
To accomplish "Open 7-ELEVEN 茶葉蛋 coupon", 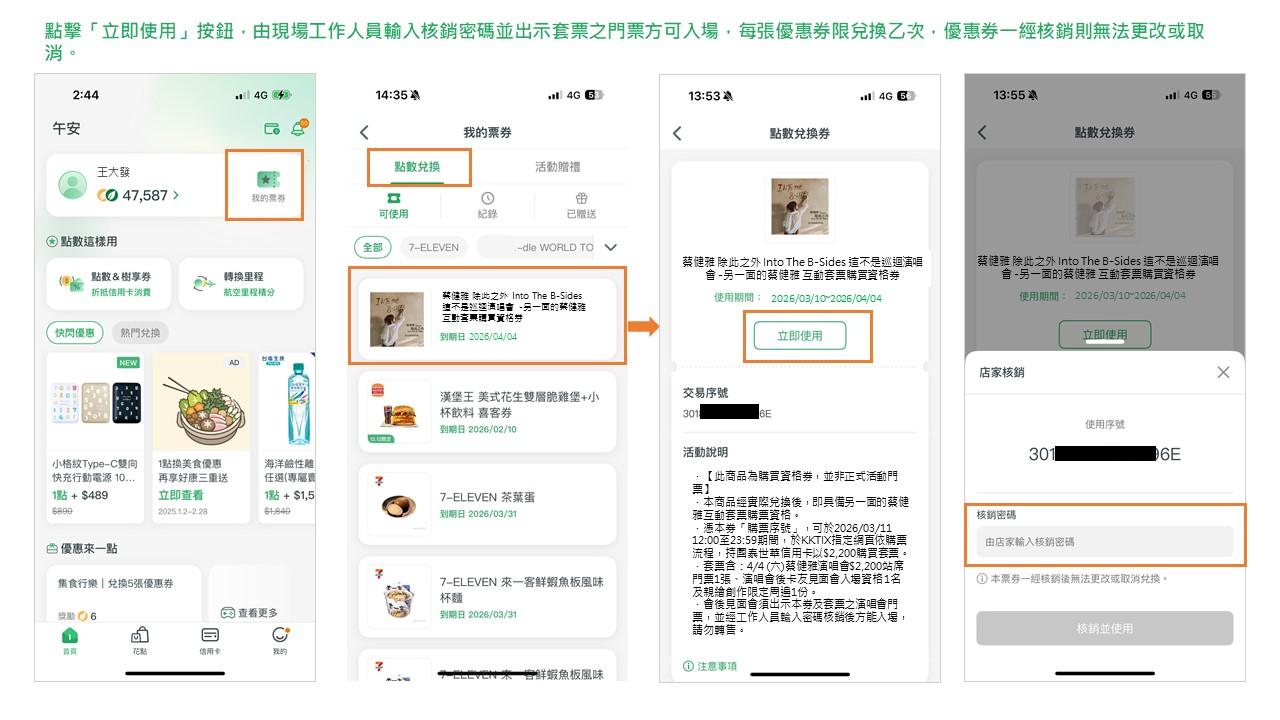I will [487, 504].
